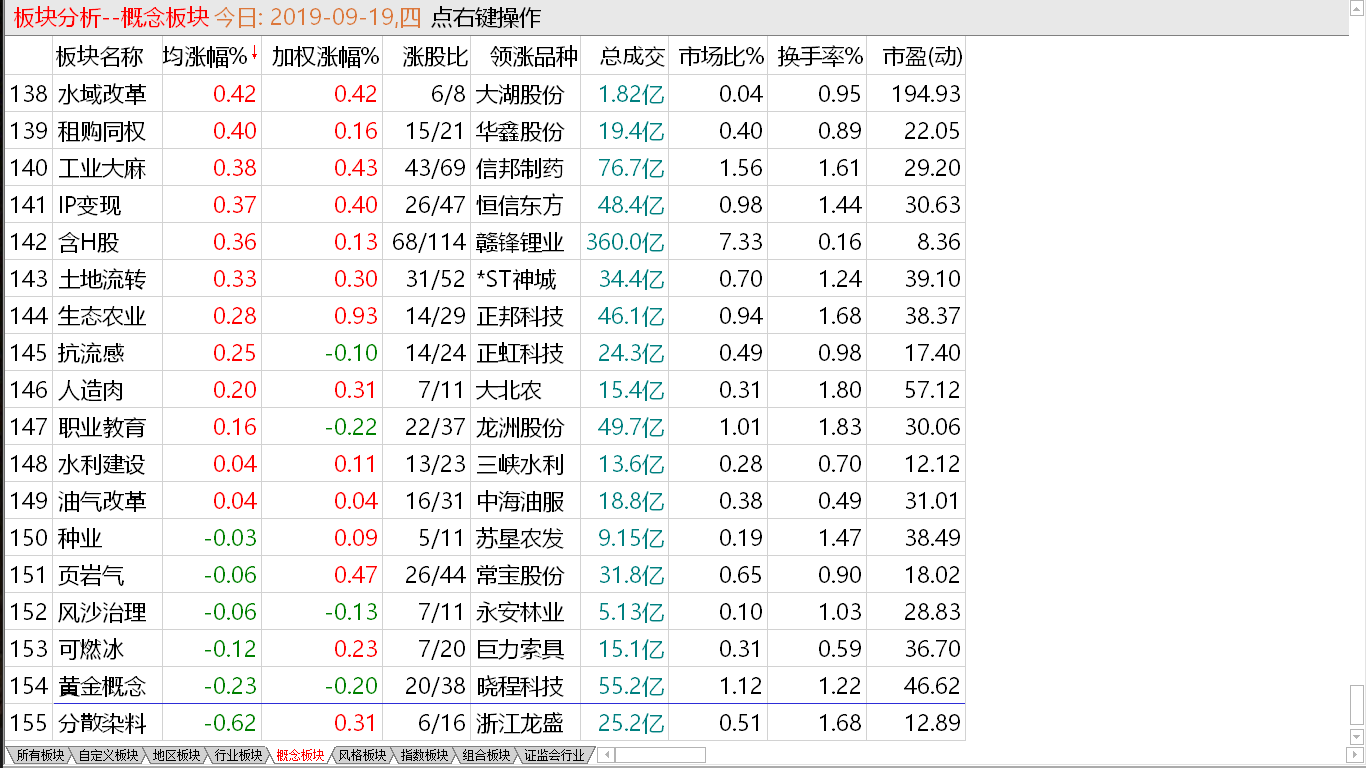This screenshot has height=768, width=1366.
Task: Select the 地区板块 tab
Action: pyautogui.click(x=176, y=755)
